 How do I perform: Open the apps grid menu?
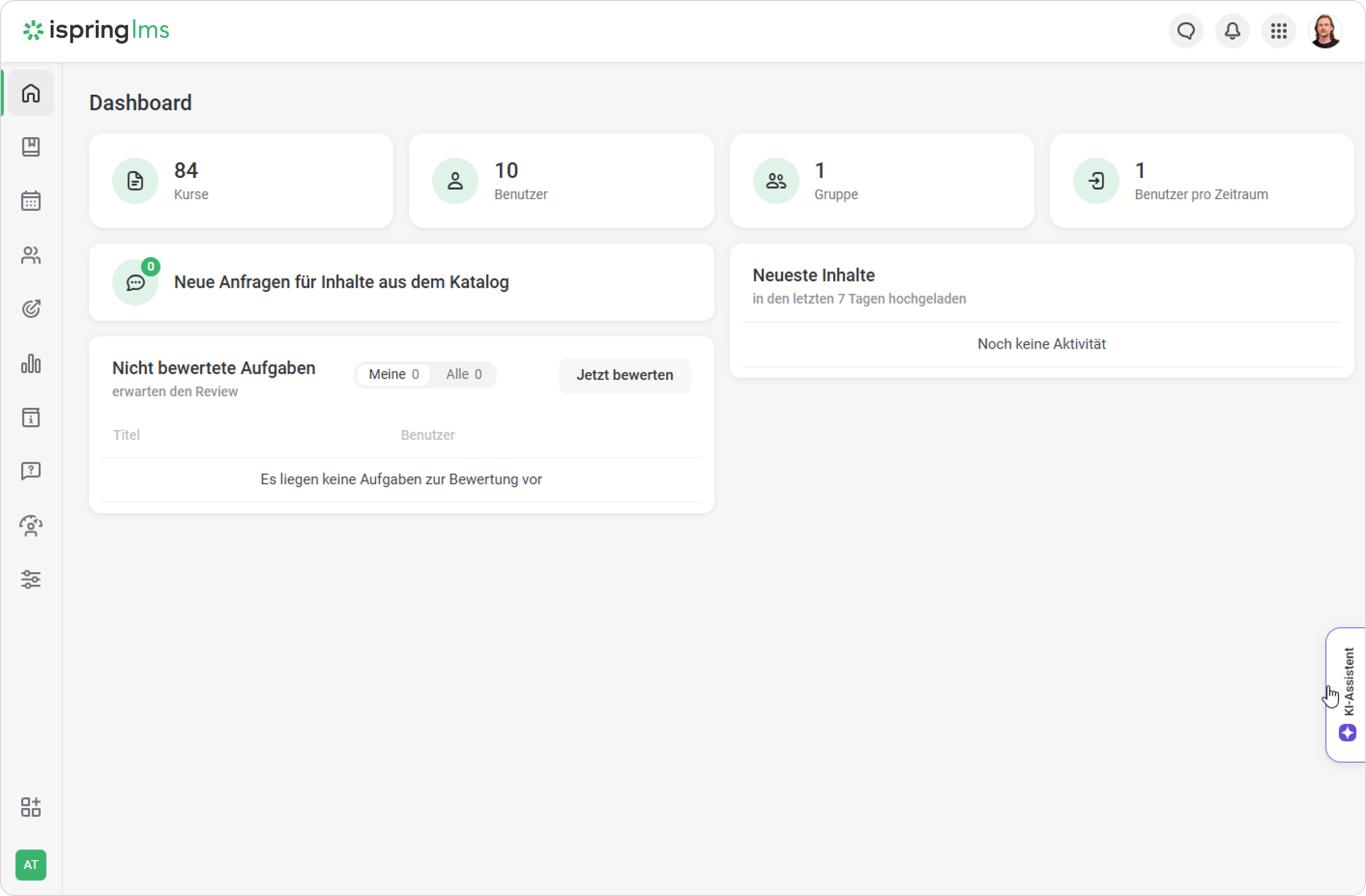1279,31
